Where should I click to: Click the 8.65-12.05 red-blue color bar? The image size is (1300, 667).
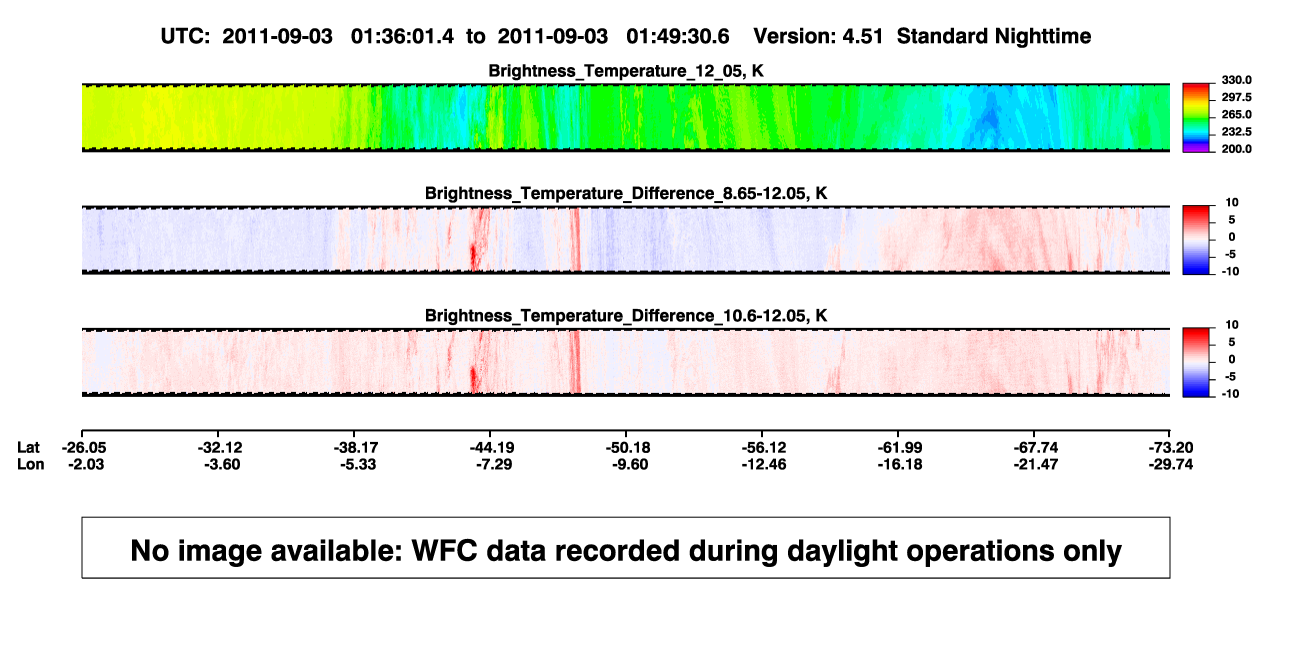click(1196, 238)
